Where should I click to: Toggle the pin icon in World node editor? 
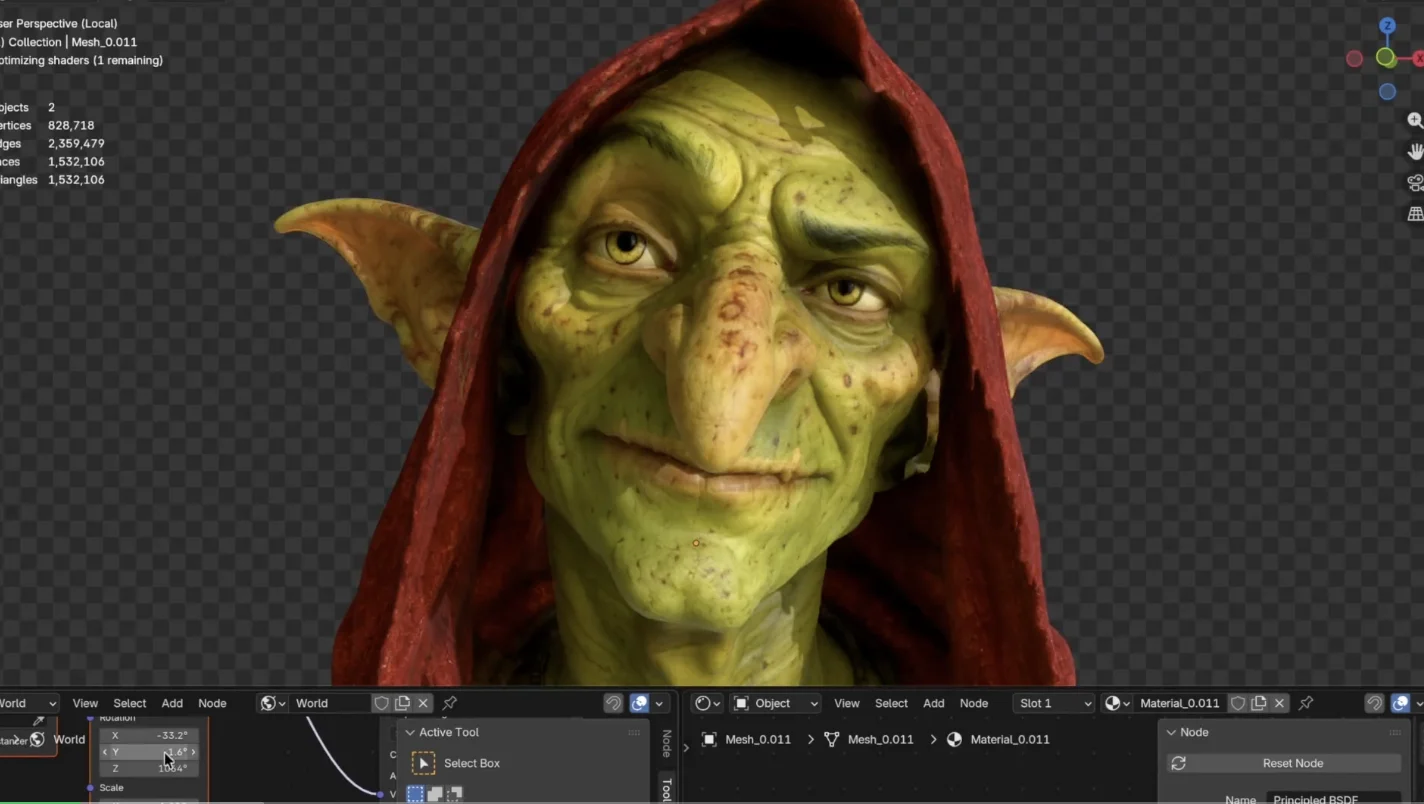pyautogui.click(x=450, y=703)
